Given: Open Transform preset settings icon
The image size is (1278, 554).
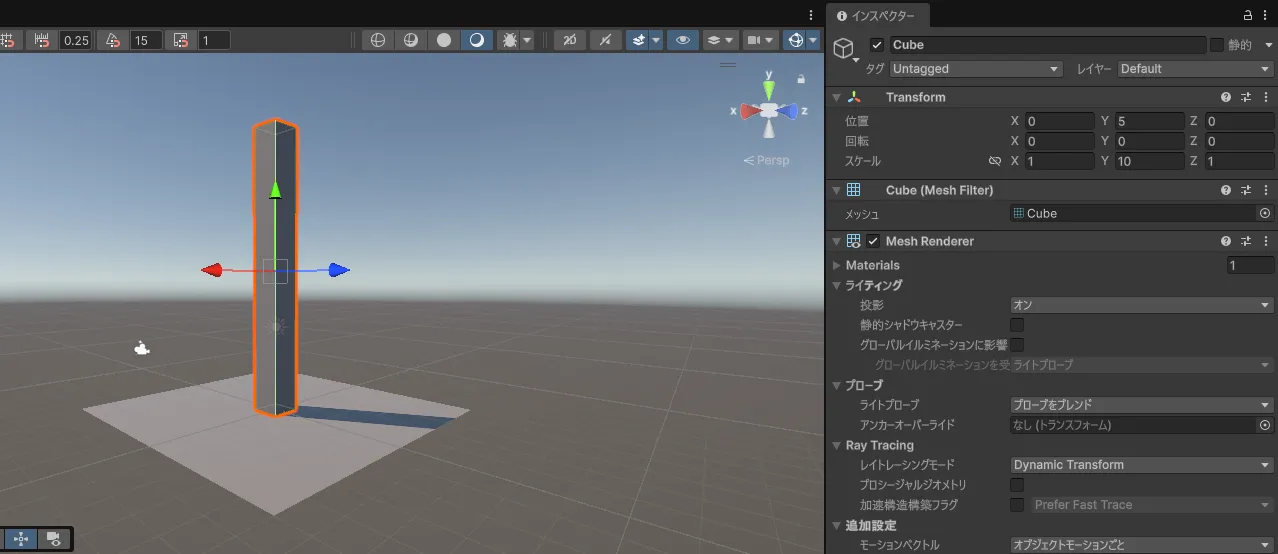Looking at the screenshot, I should (x=1247, y=97).
